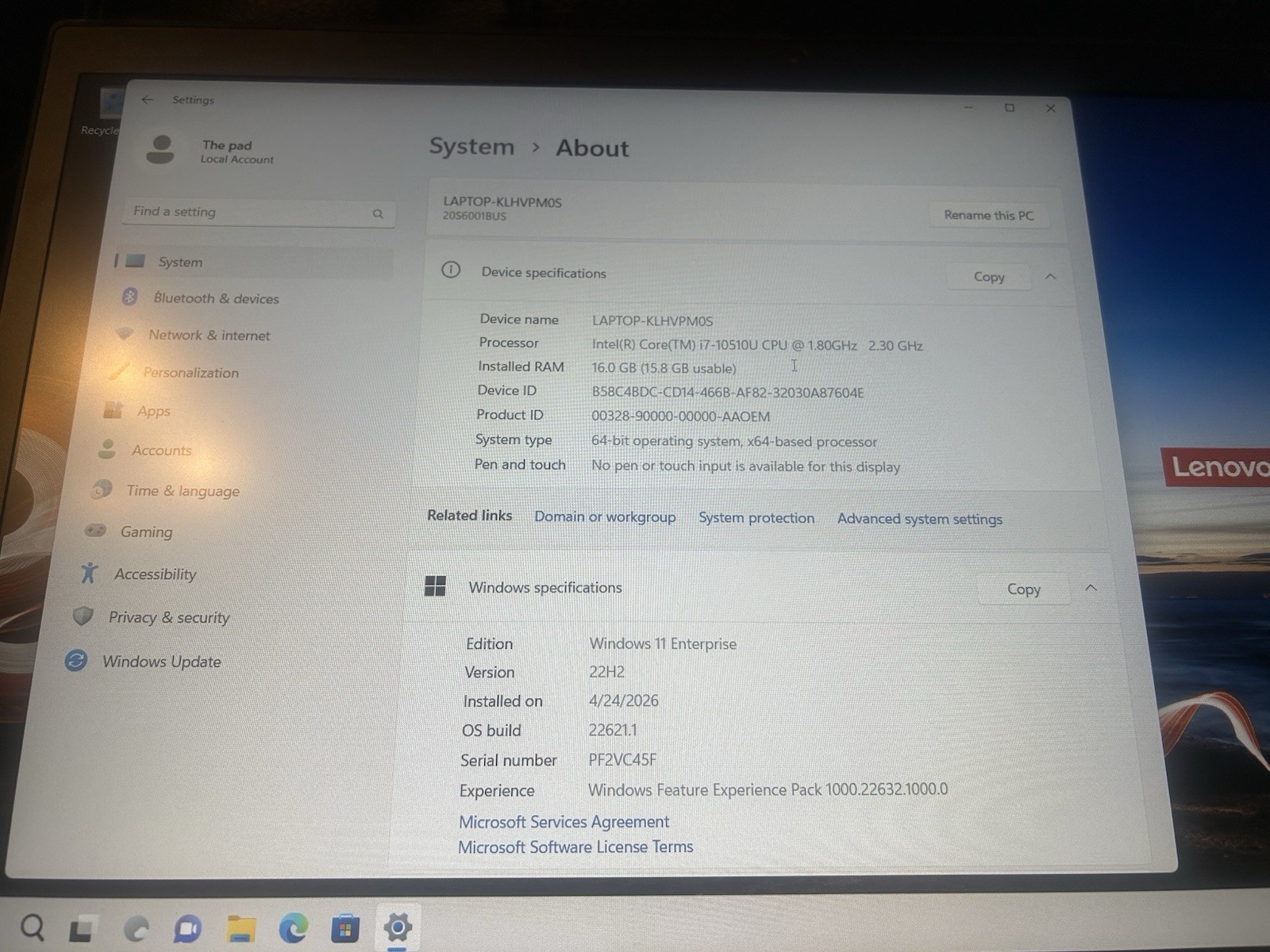Go back with the Settings back arrow
Image resolution: width=1270 pixels, height=952 pixels.
tap(148, 100)
